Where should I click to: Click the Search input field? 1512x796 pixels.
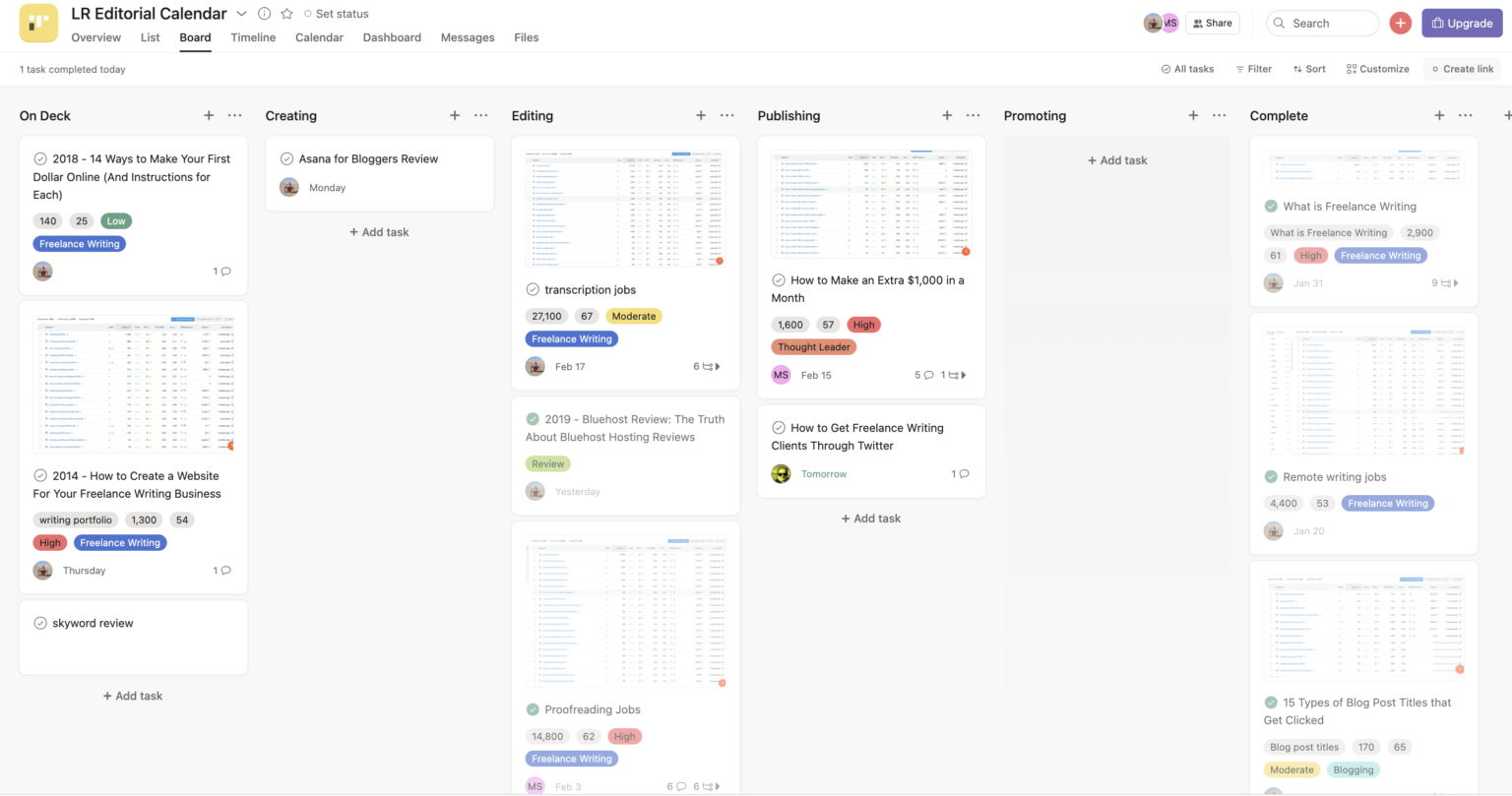1322,23
